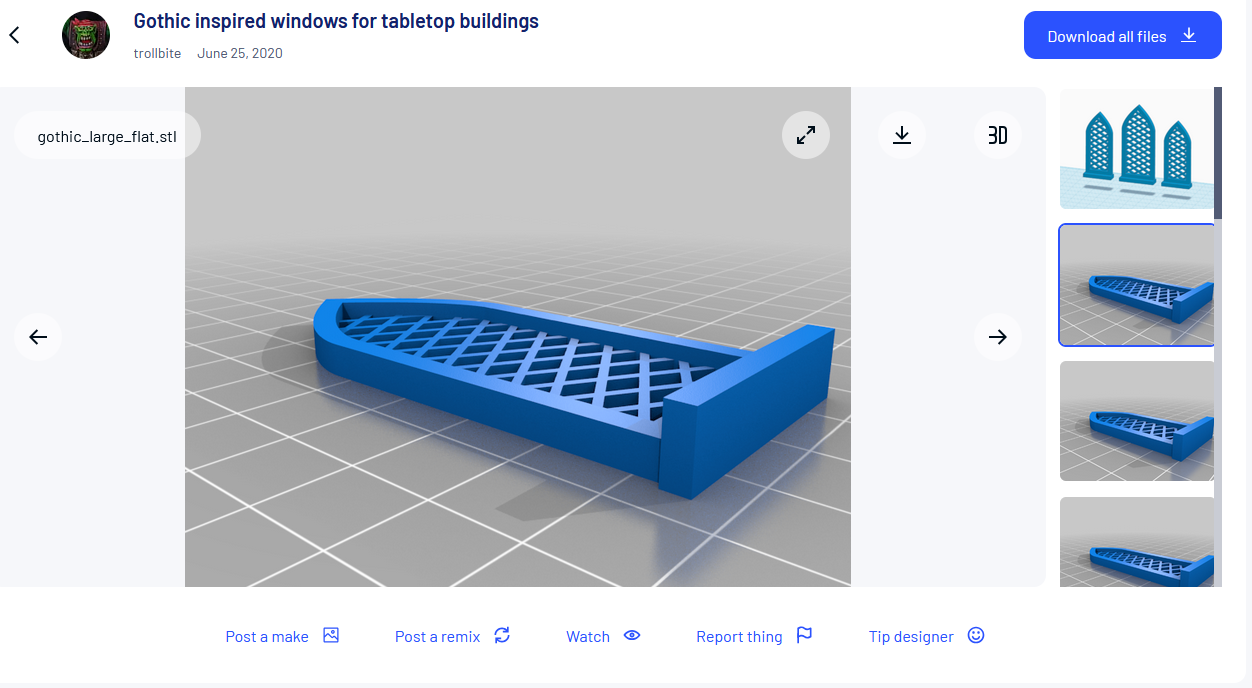Click the Download all files button
The height and width of the screenshot is (688, 1252).
click(1123, 35)
